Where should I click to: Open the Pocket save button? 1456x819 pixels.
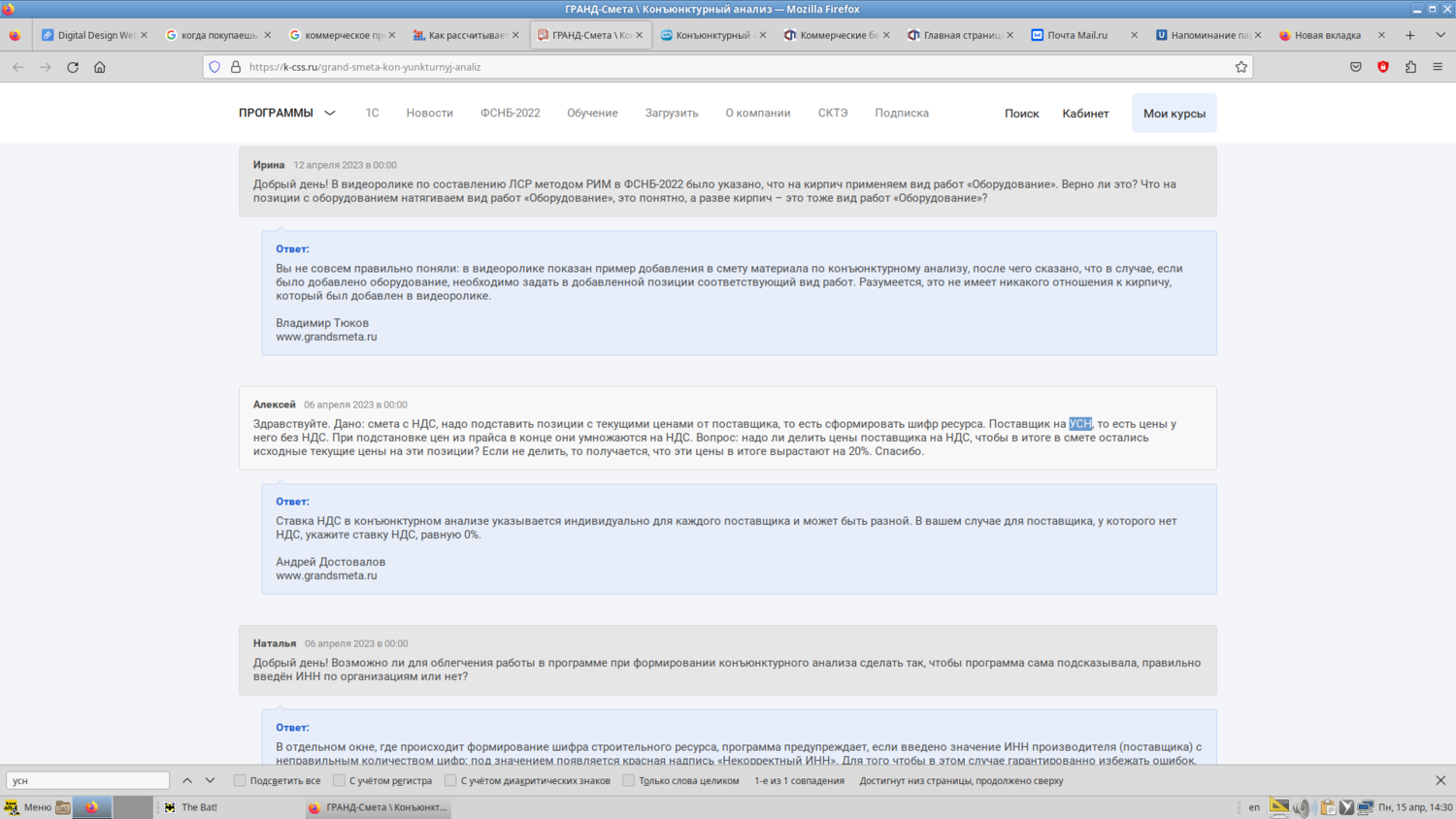tap(1356, 67)
